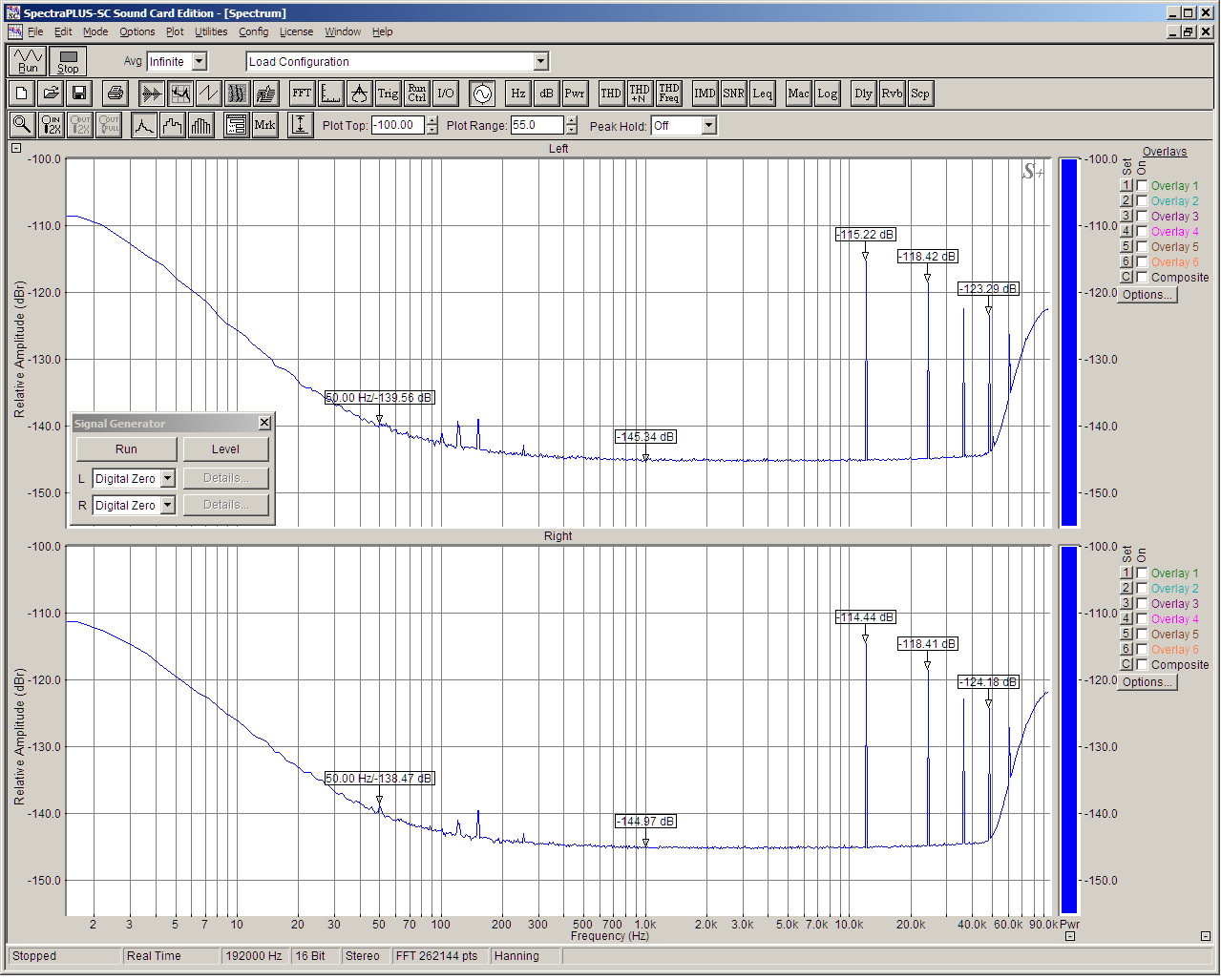The image size is (1221, 980).
Task: Open the Load Configuration dropdown
Action: point(540,61)
